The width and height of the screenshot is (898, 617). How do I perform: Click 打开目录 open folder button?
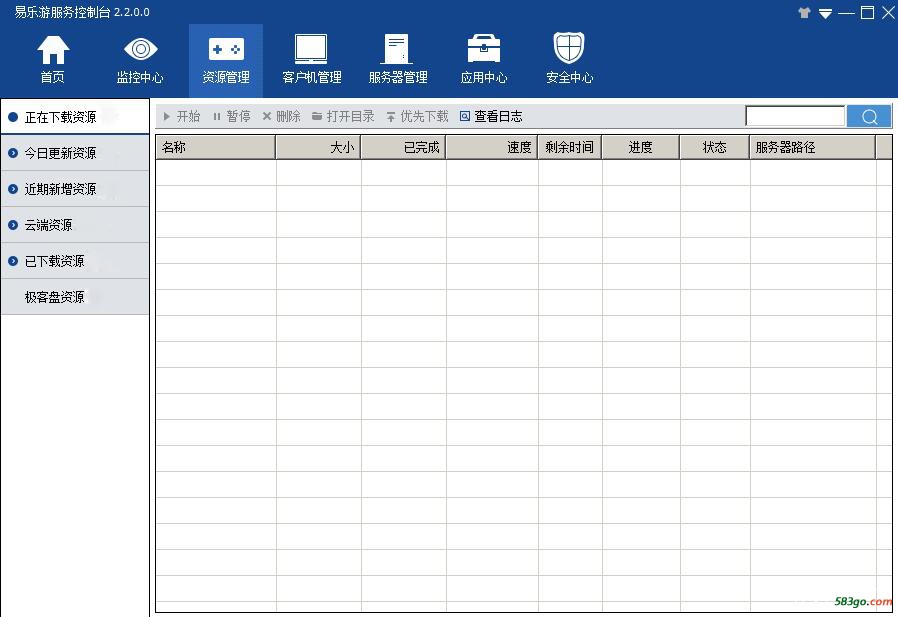[343, 116]
